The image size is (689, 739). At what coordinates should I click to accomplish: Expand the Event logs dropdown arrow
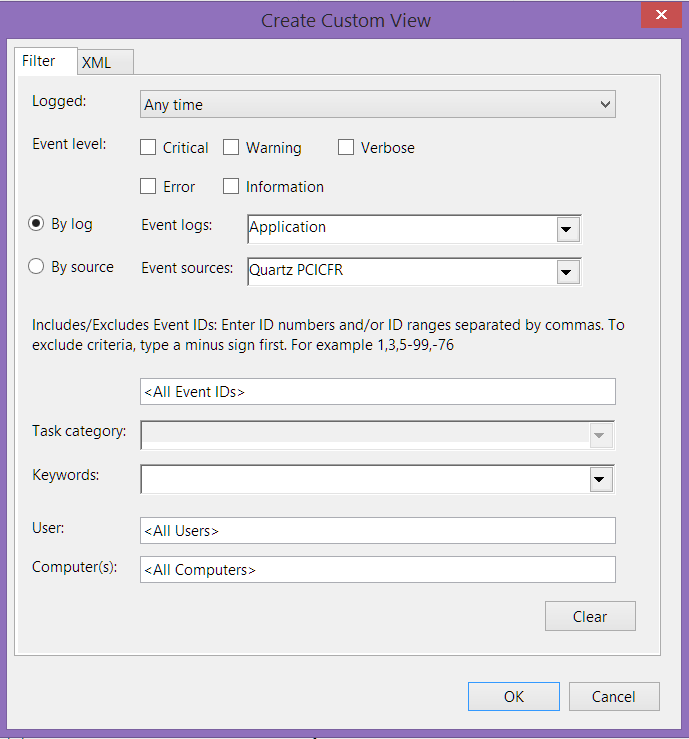pyautogui.click(x=568, y=230)
